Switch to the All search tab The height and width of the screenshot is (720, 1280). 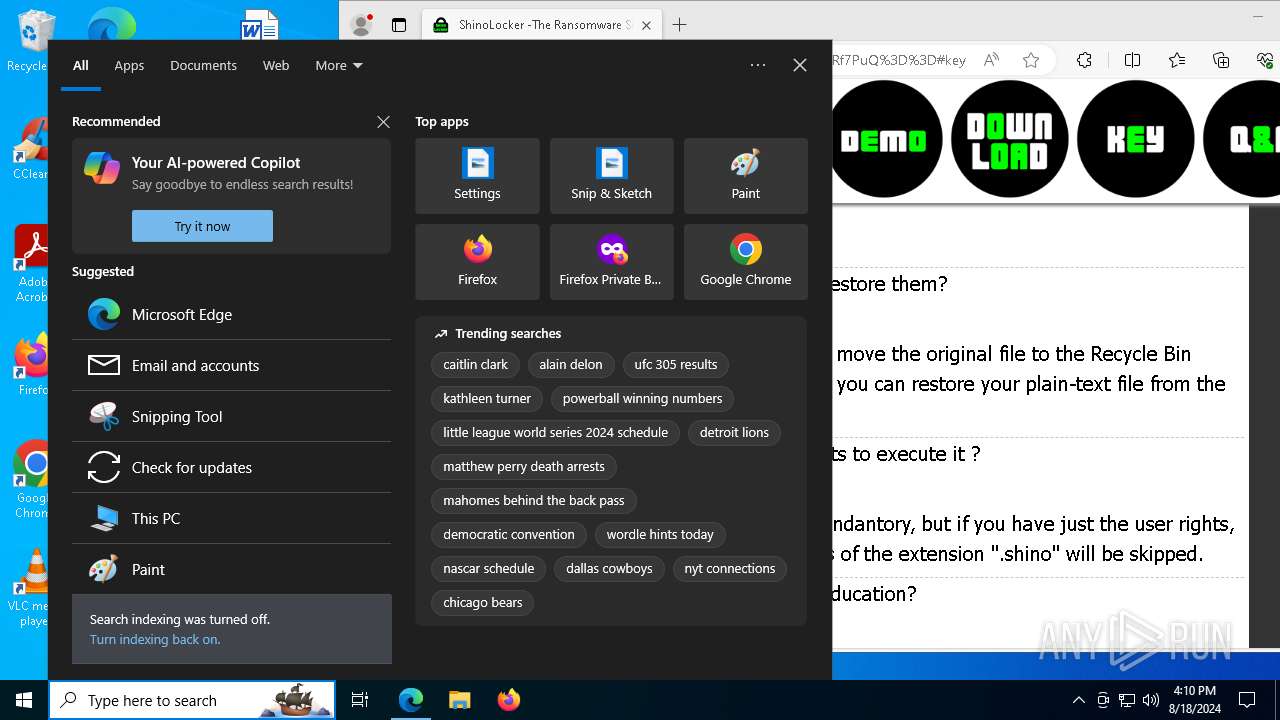click(x=81, y=65)
